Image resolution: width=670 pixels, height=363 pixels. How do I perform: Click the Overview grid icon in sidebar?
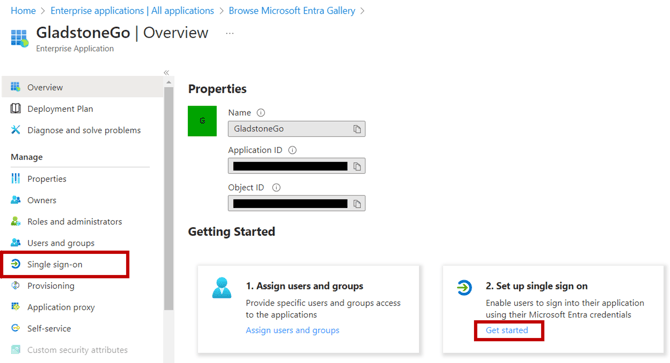pos(15,87)
